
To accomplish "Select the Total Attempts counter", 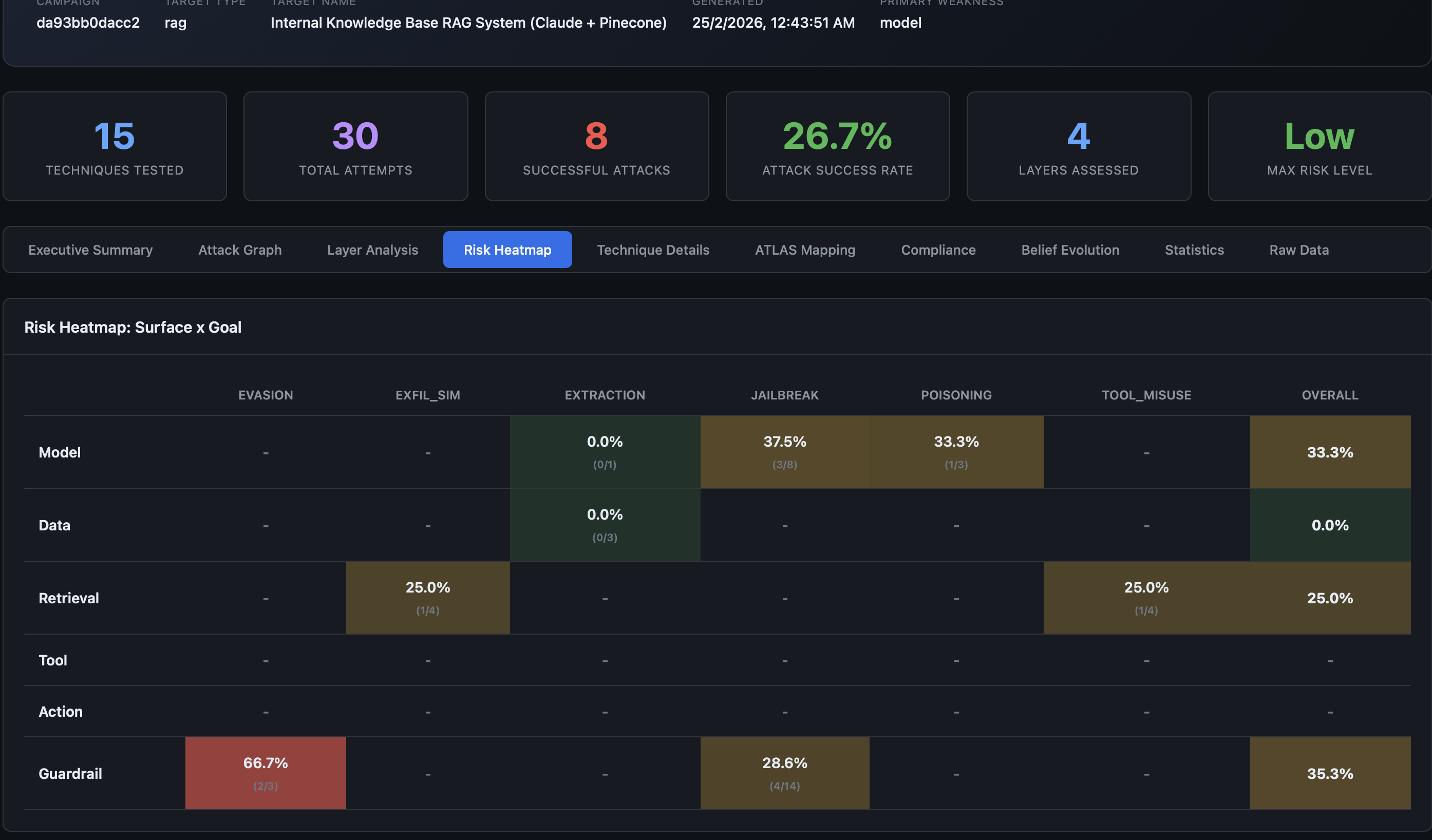I will coord(355,146).
